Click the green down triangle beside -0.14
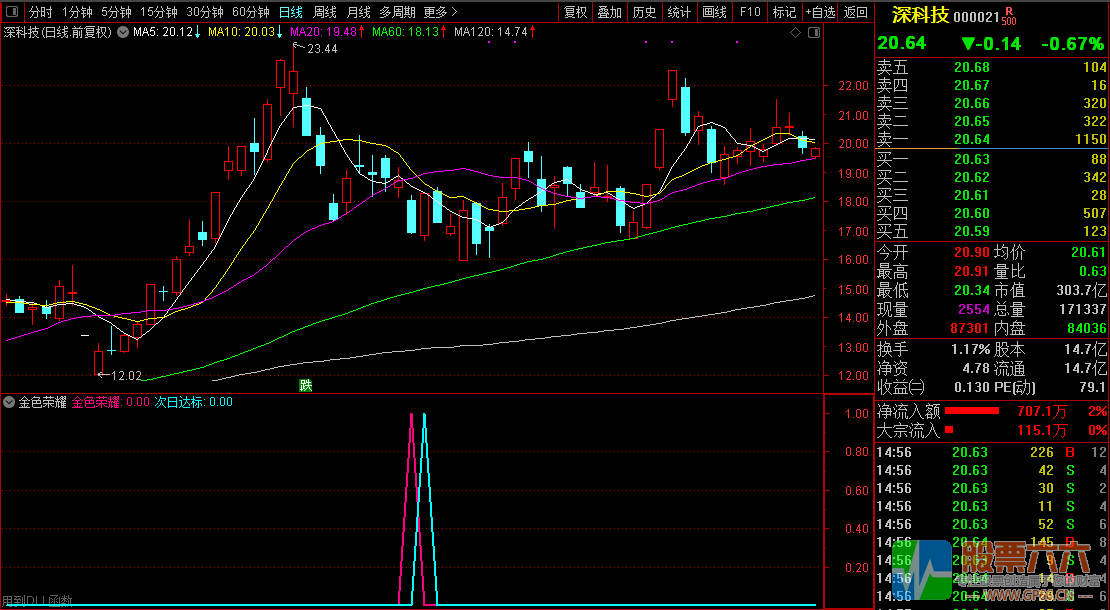 (x=968, y=44)
